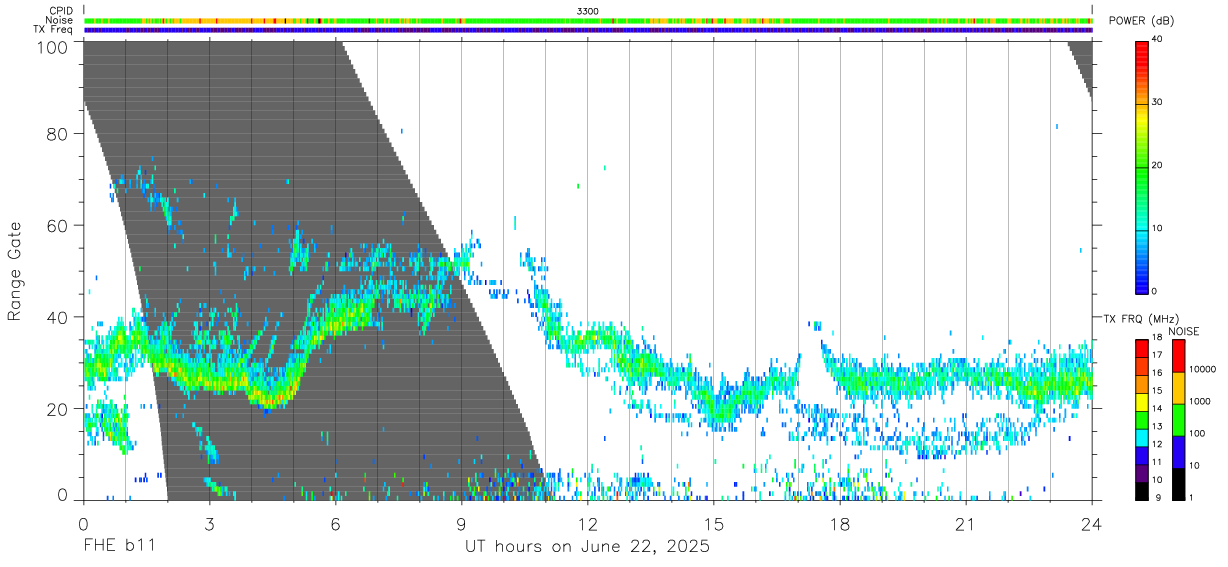Click the noise color strip above the plot
Screen dimensions: 1228x567
(588, 20)
